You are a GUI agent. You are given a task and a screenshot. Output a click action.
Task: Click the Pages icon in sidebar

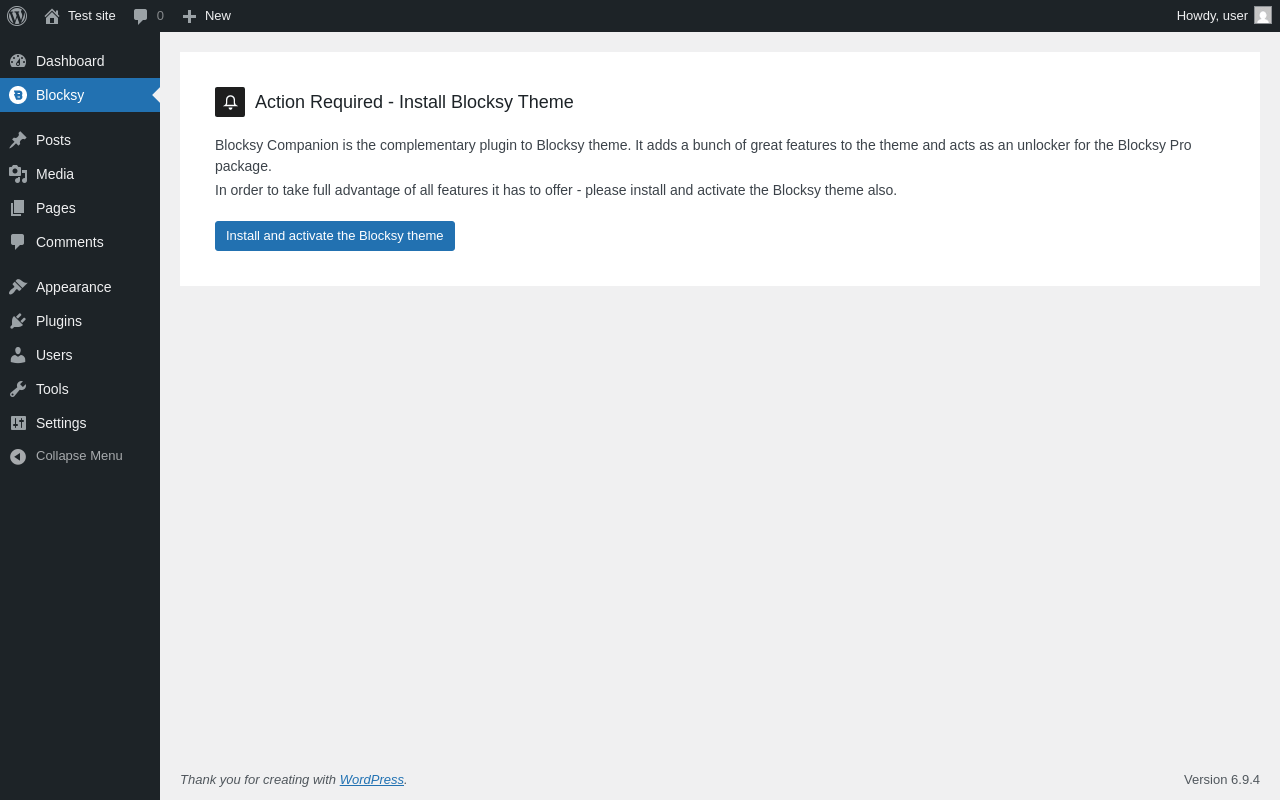click(18, 208)
